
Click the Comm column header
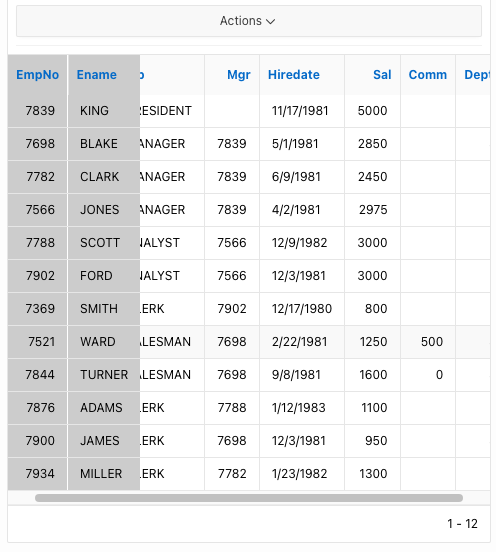click(428, 75)
